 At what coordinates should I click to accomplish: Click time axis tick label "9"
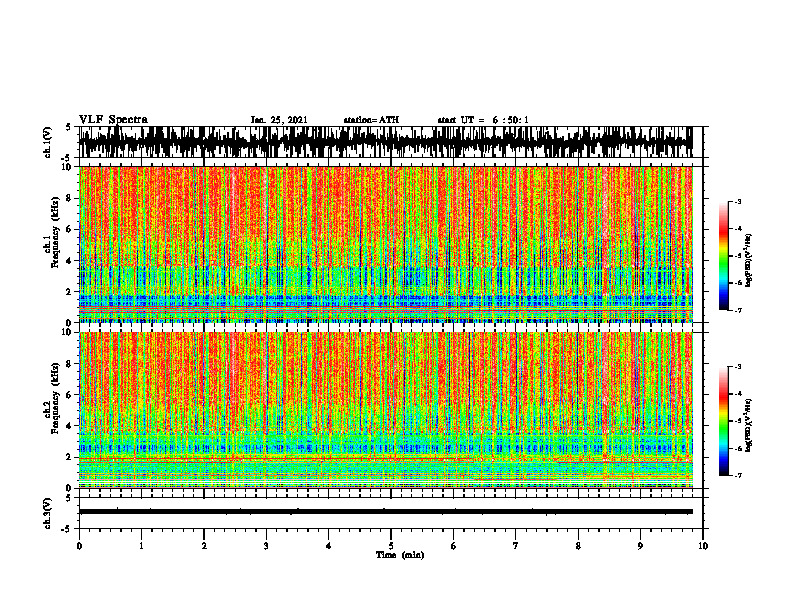point(640,546)
